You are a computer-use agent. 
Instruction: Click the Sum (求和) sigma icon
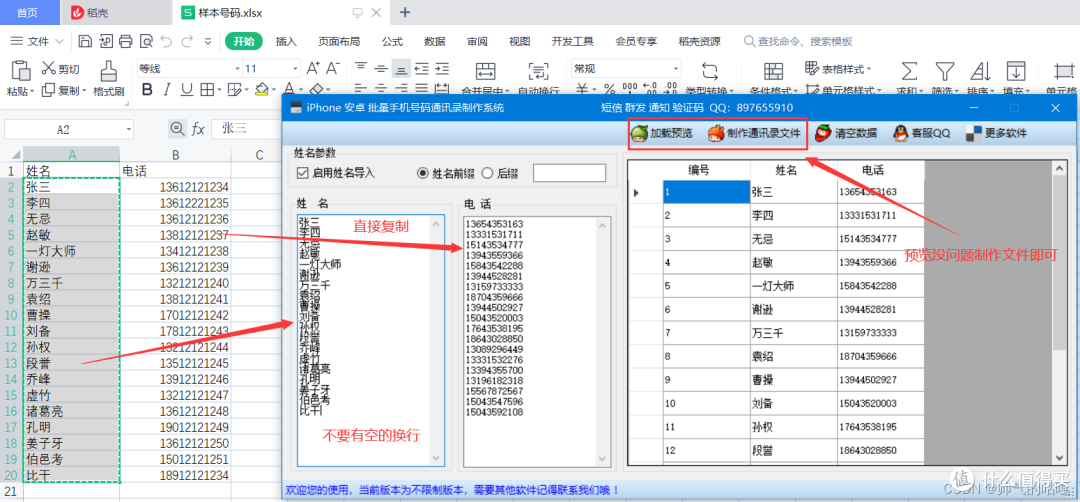click(909, 71)
